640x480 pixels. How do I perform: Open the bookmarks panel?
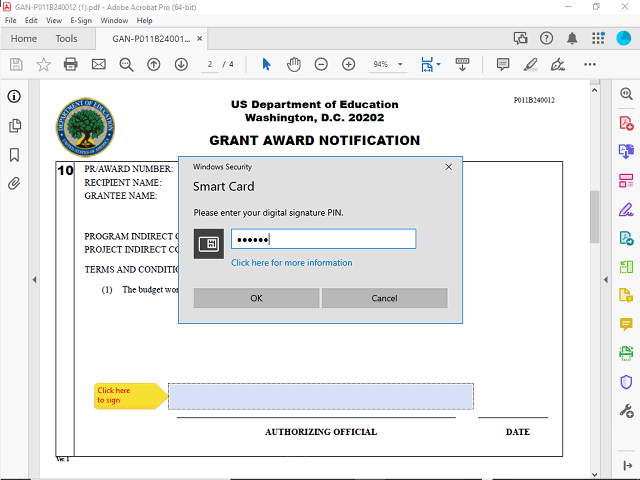click(14, 155)
